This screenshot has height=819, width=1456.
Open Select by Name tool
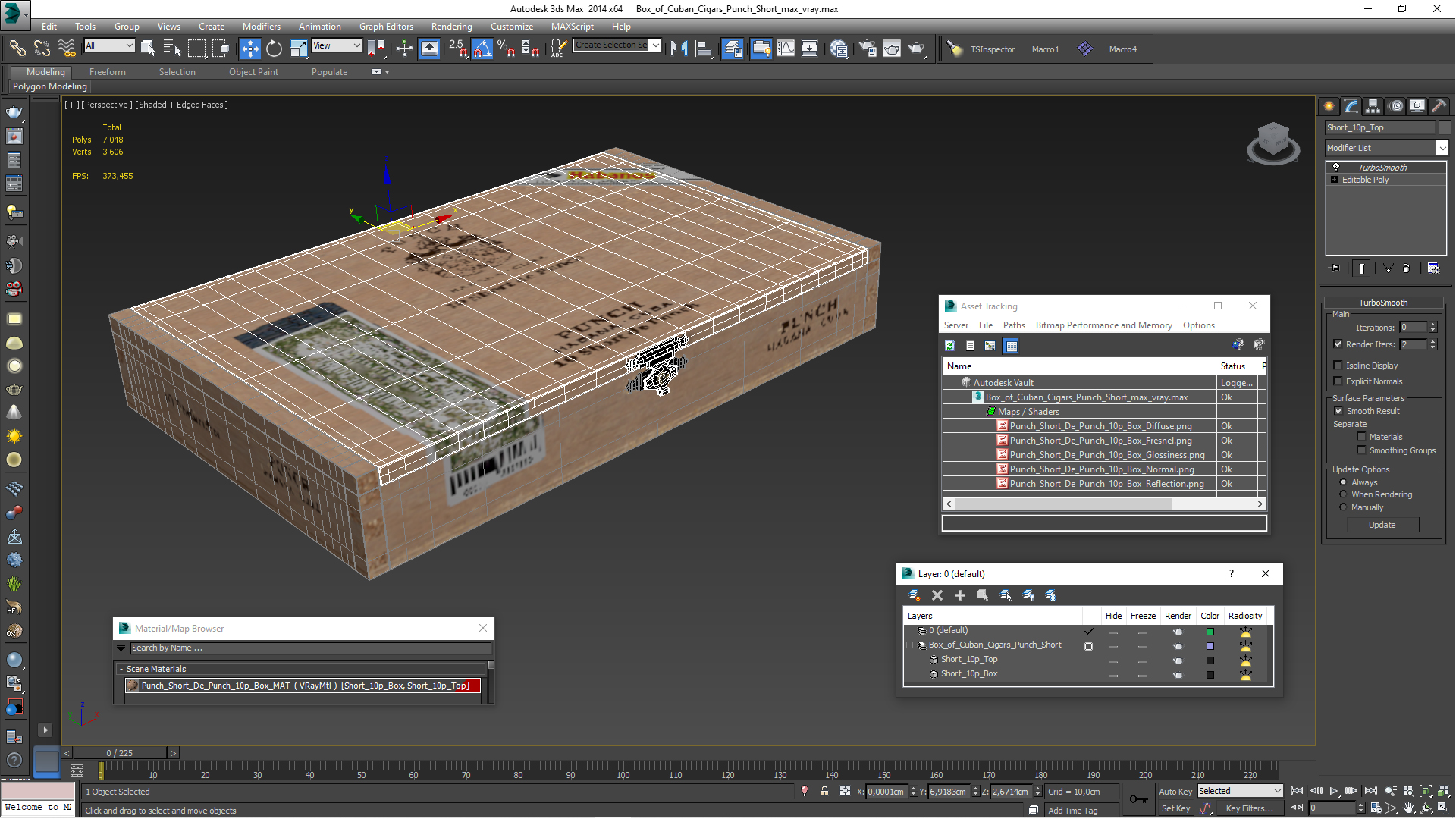click(x=172, y=49)
